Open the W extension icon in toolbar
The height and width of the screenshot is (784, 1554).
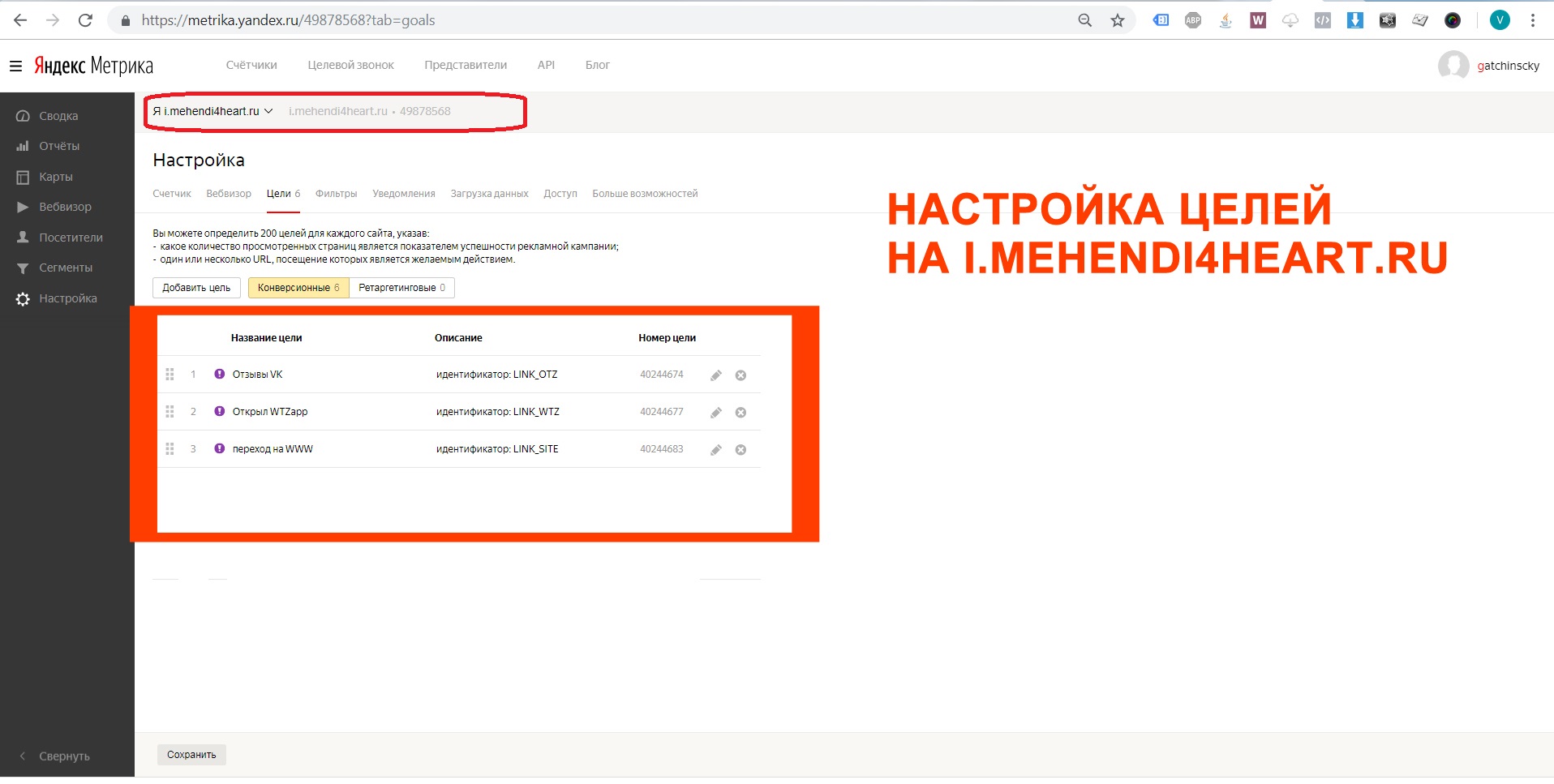click(x=1258, y=20)
